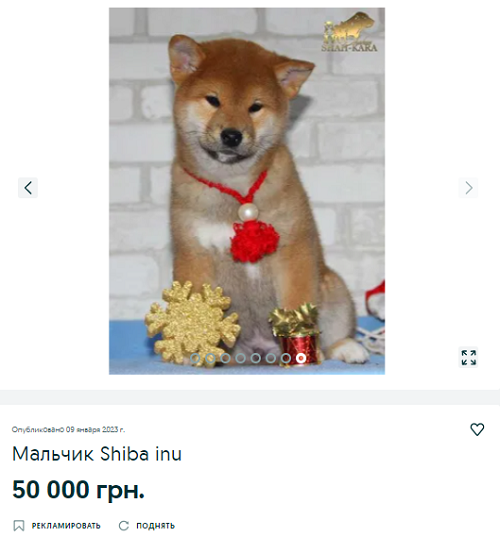
Task: Click the 50 000 грн. price
Action: tap(78, 489)
